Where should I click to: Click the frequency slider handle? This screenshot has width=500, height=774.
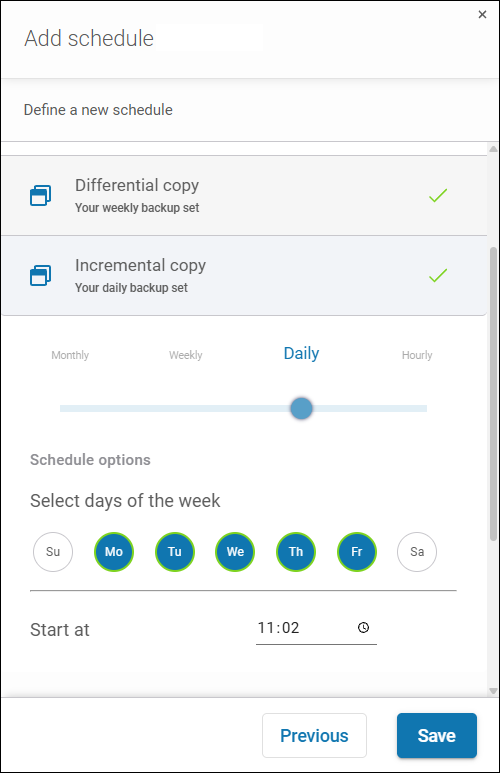pos(301,408)
